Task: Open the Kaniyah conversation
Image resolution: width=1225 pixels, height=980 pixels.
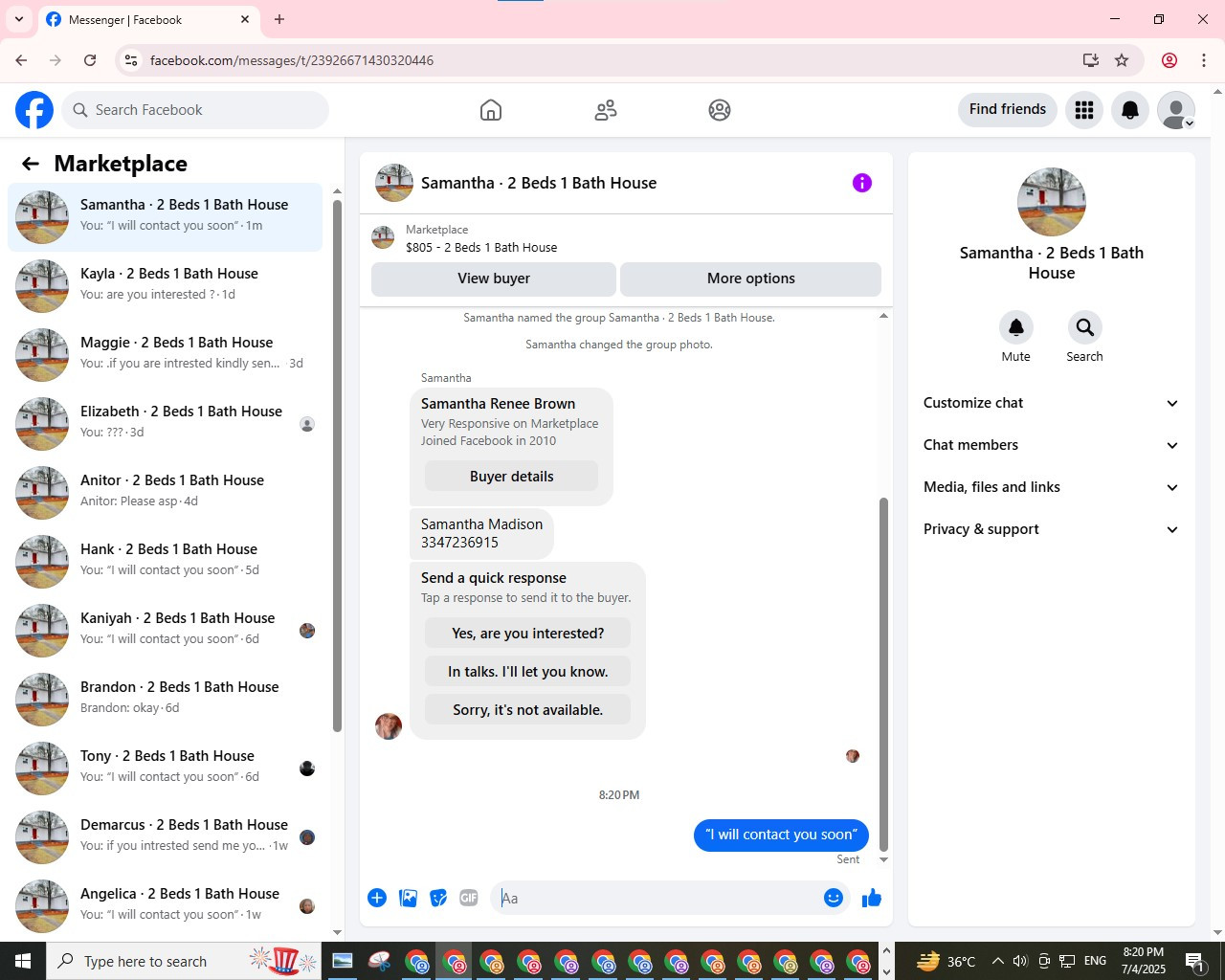Action: point(165,630)
